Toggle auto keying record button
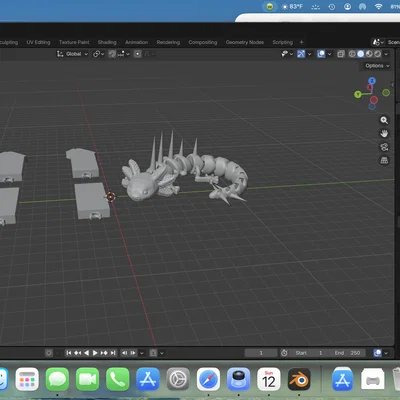Image resolution: width=400 pixels, height=400 pixels. pyautogui.click(x=49, y=353)
